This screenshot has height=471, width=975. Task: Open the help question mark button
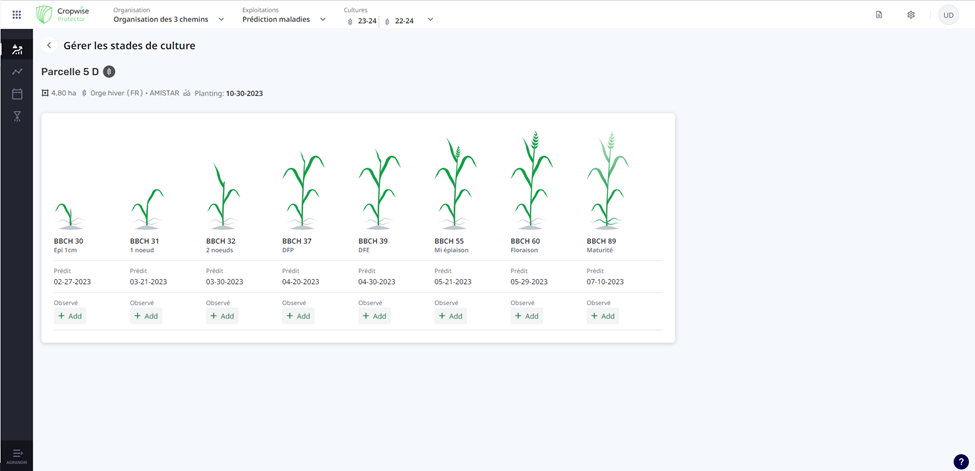(960, 461)
